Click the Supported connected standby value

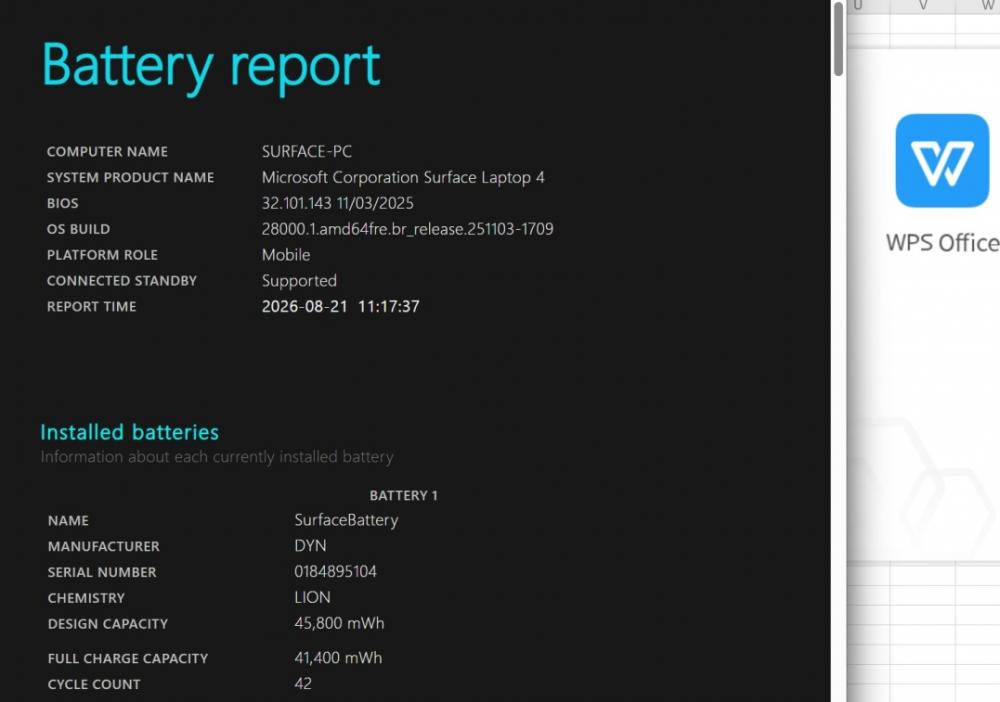click(x=299, y=281)
